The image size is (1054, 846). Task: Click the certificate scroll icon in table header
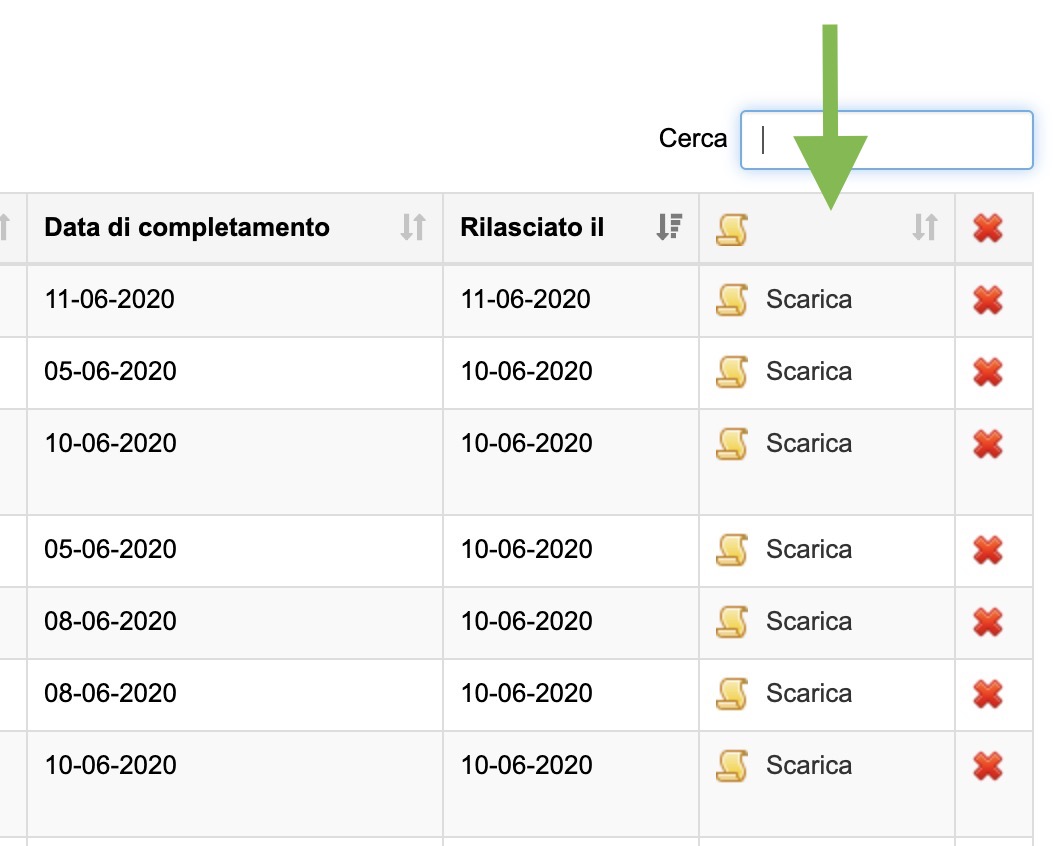tap(732, 229)
